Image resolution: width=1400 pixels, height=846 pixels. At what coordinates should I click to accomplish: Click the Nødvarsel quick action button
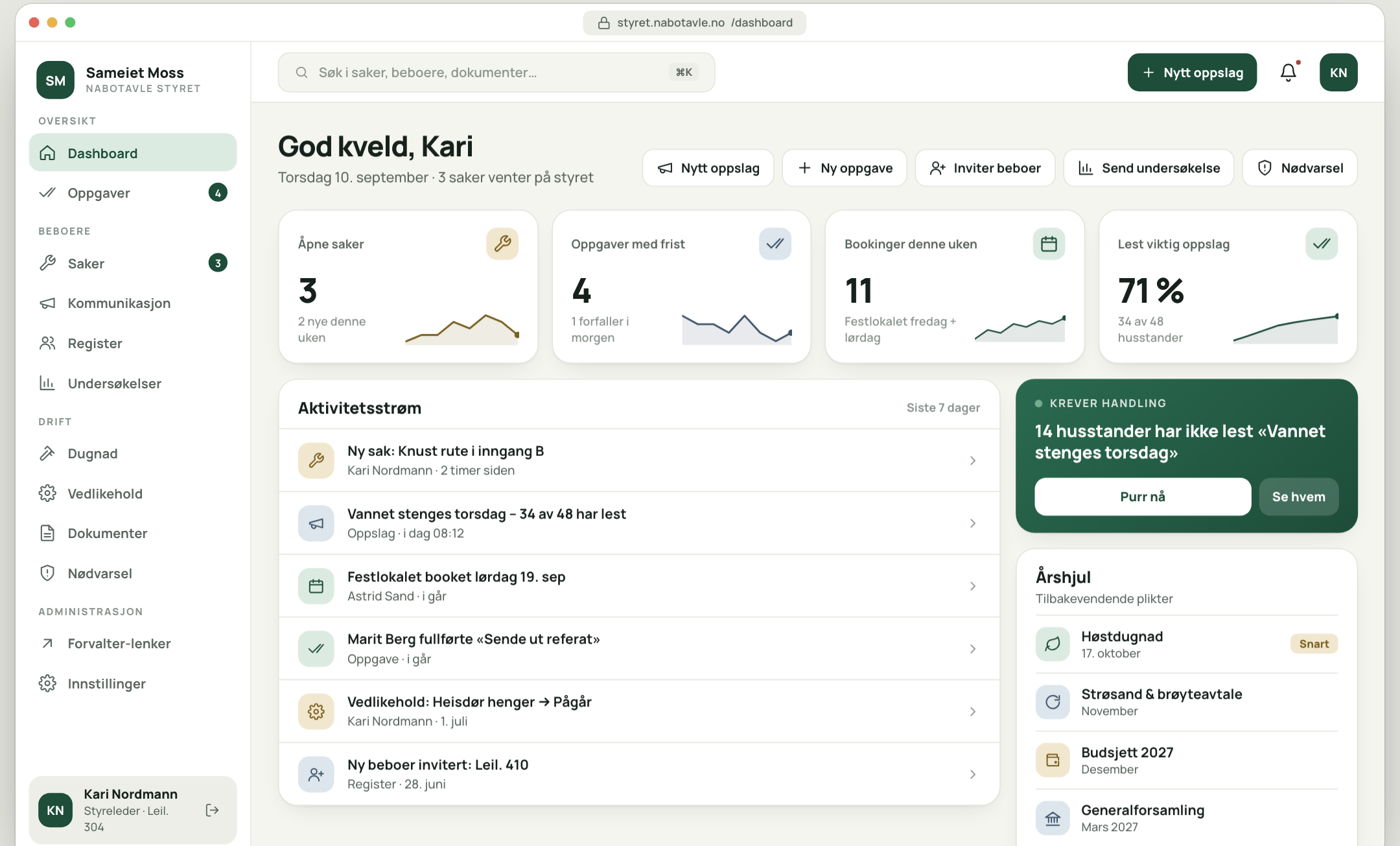[x=1300, y=168]
